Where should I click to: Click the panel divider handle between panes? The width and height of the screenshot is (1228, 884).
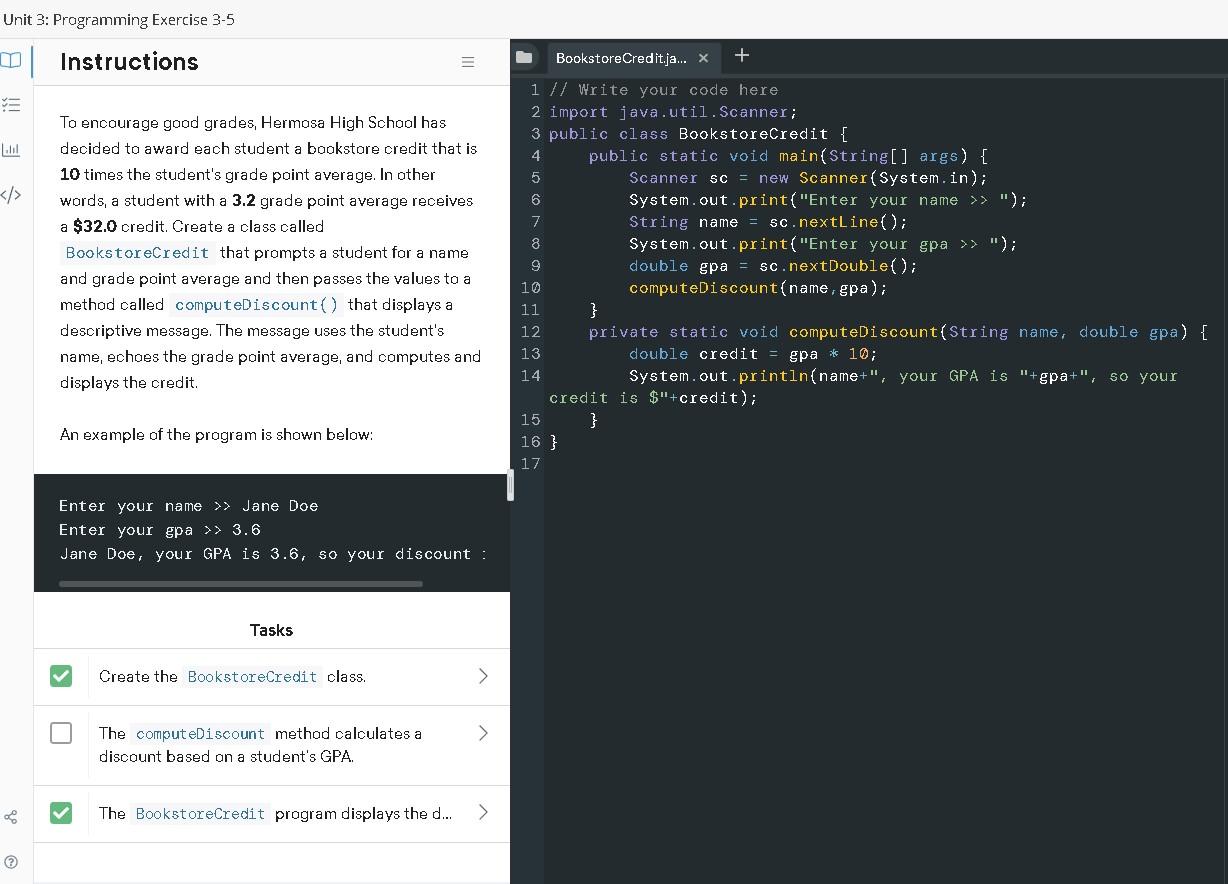[511, 486]
